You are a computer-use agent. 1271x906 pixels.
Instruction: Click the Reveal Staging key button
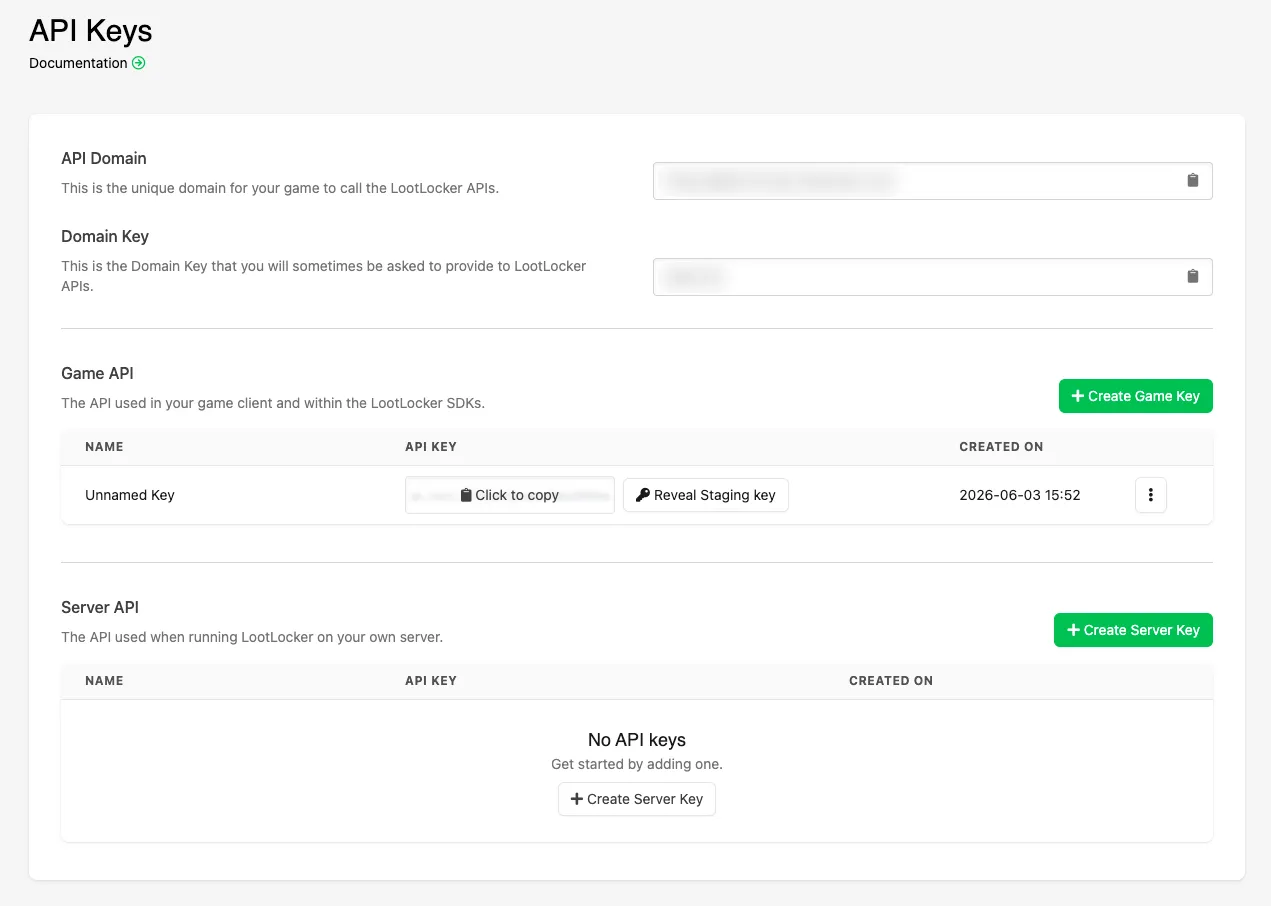click(x=706, y=495)
